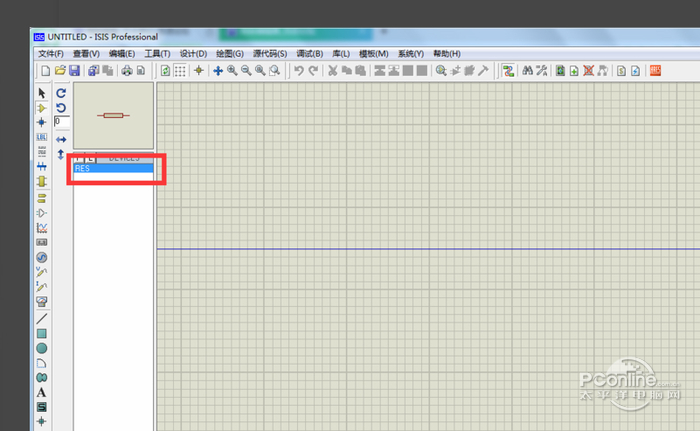The image size is (700, 431).
Task: Select the 2D Box drawing tool
Action: (42, 333)
